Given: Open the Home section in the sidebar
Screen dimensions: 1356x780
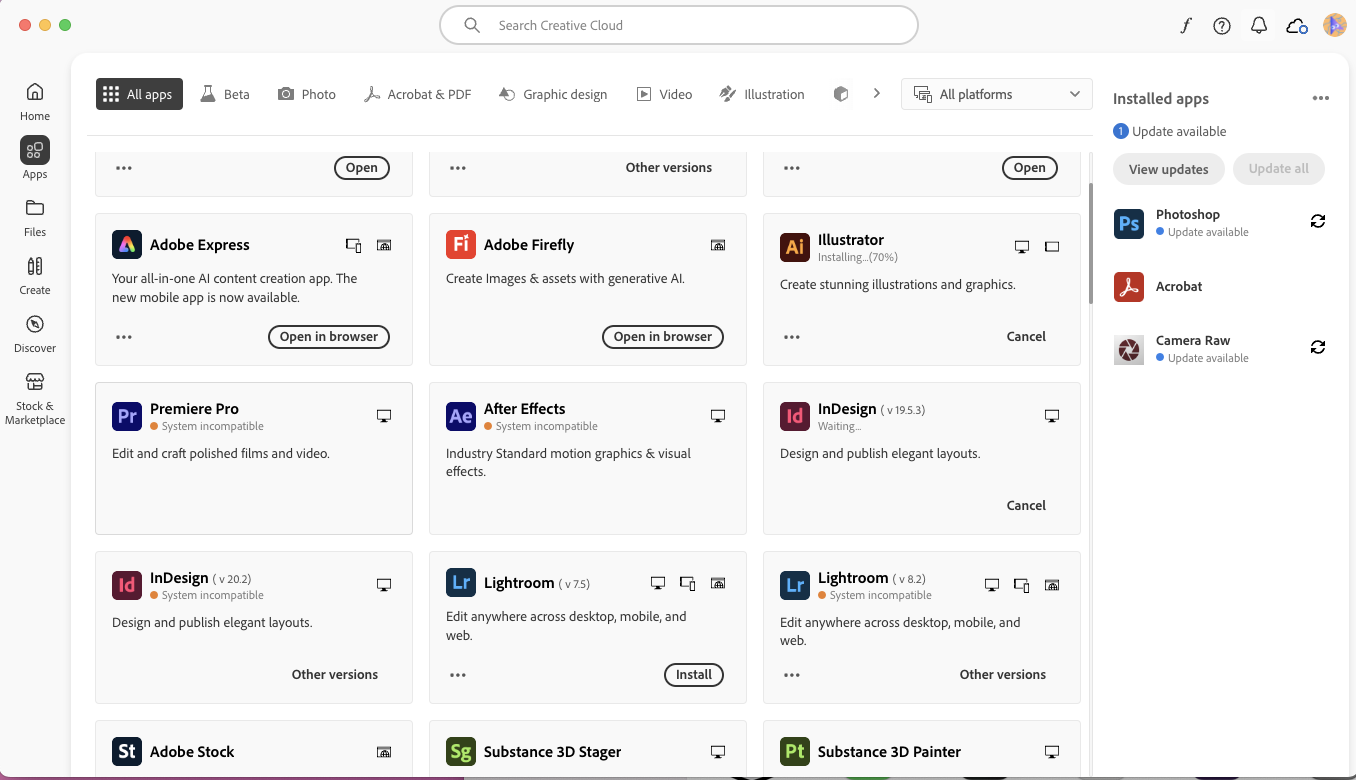Looking at the screenshot, I should (35, 101).
